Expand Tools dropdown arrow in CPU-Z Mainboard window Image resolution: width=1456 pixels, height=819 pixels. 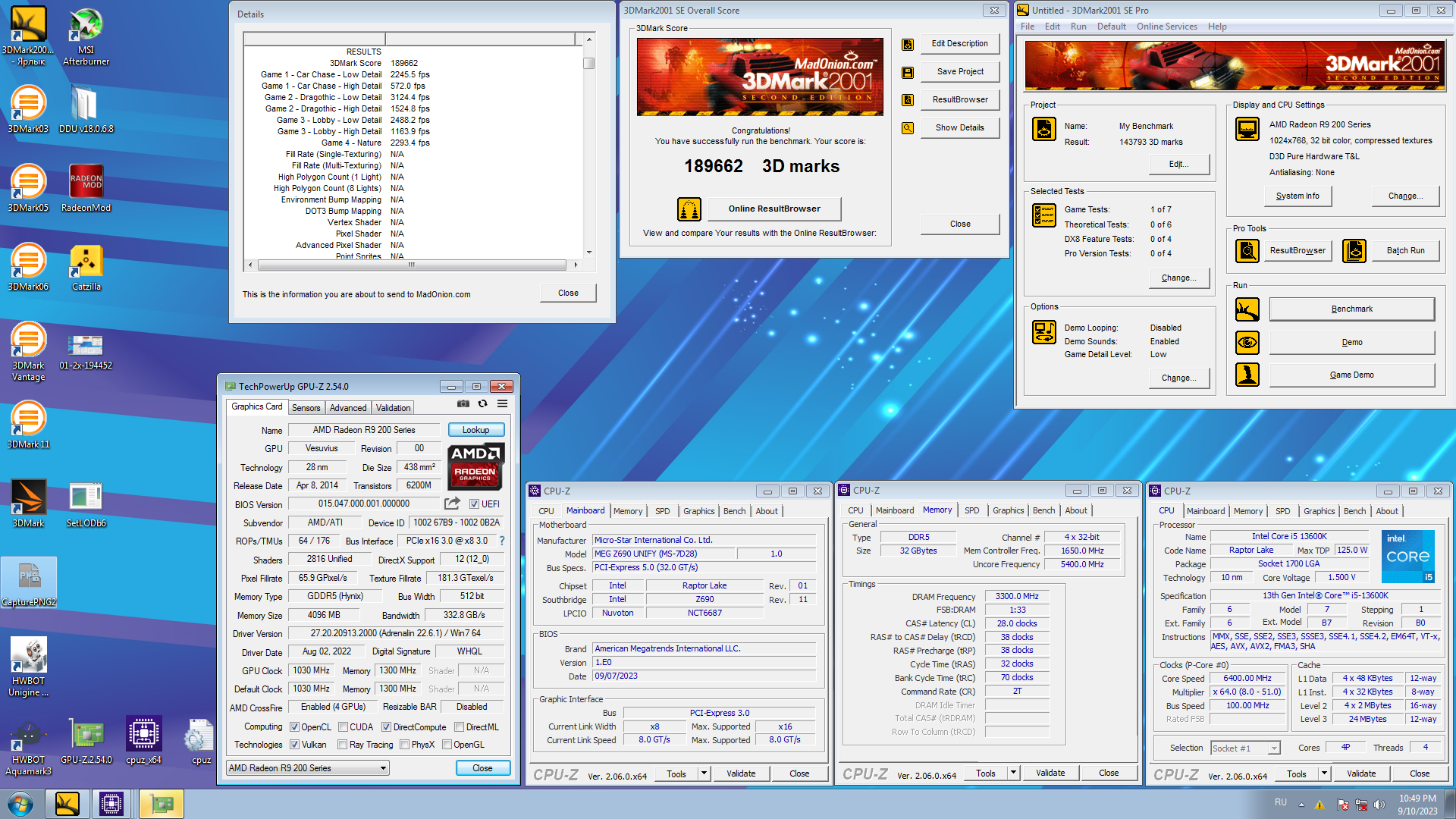click(x=704, y=773)
